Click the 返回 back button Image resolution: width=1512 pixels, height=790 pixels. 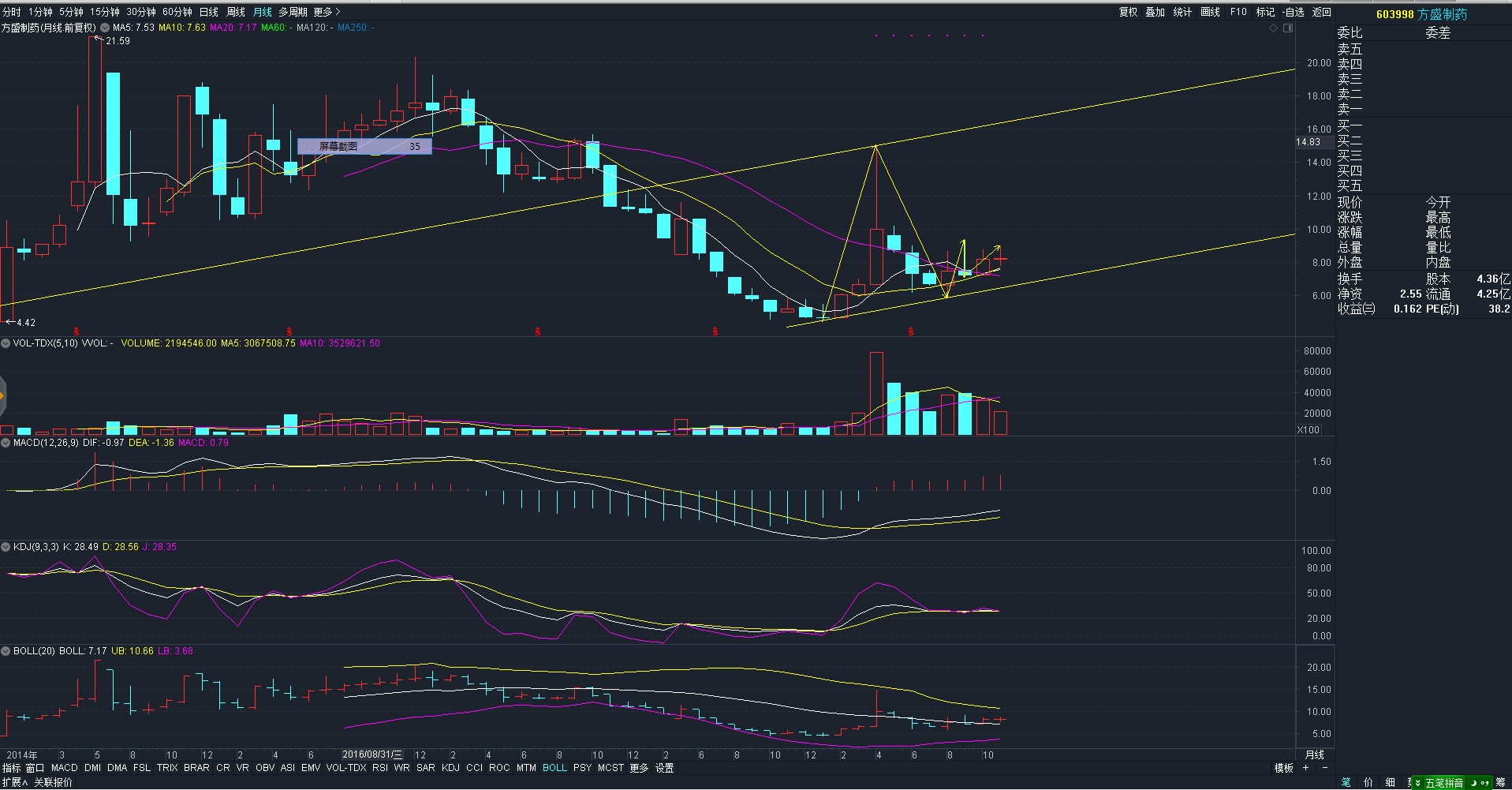coord(1321,12)
